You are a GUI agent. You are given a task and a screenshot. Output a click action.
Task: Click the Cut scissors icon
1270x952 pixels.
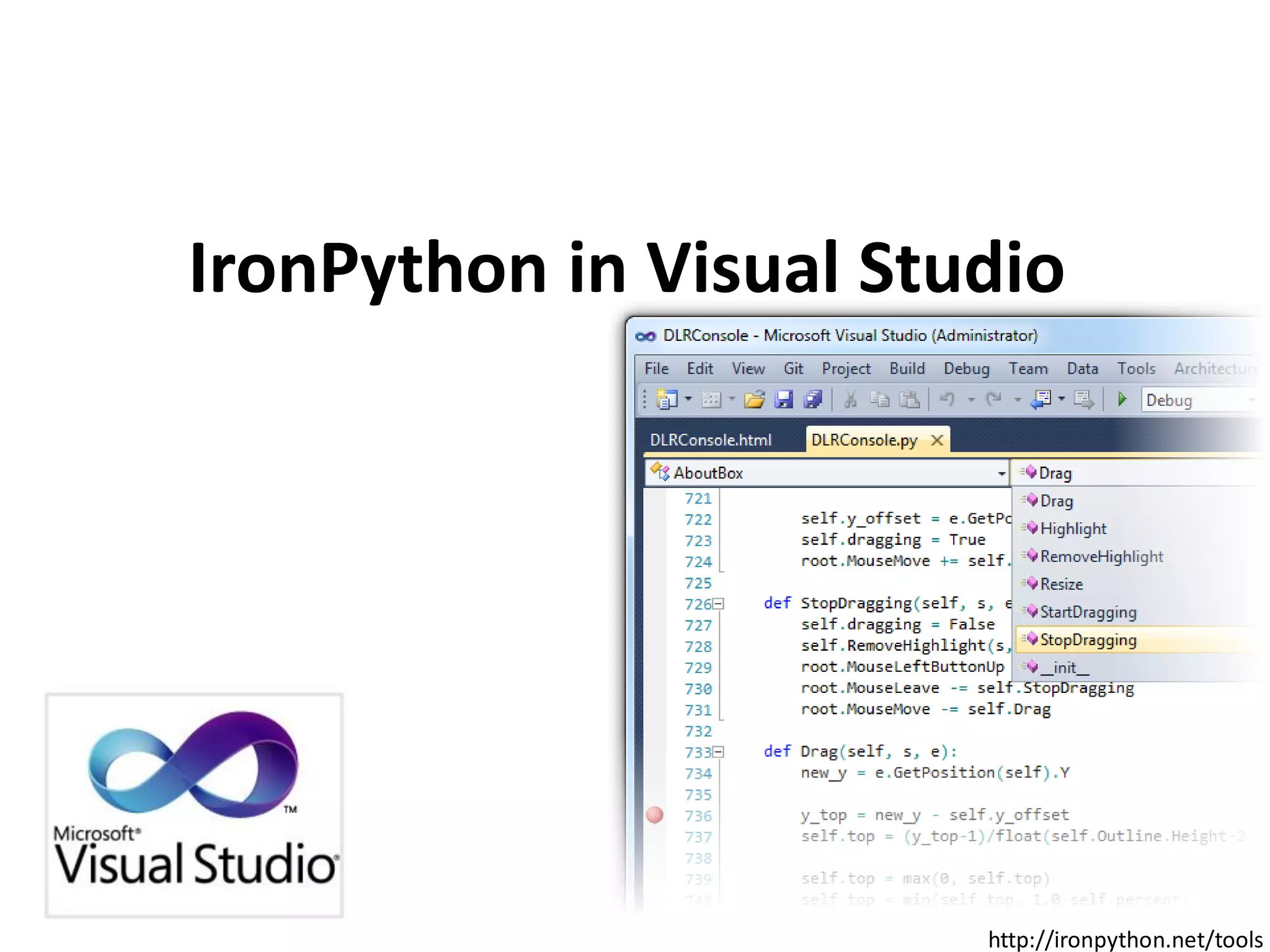coord(850,400)
